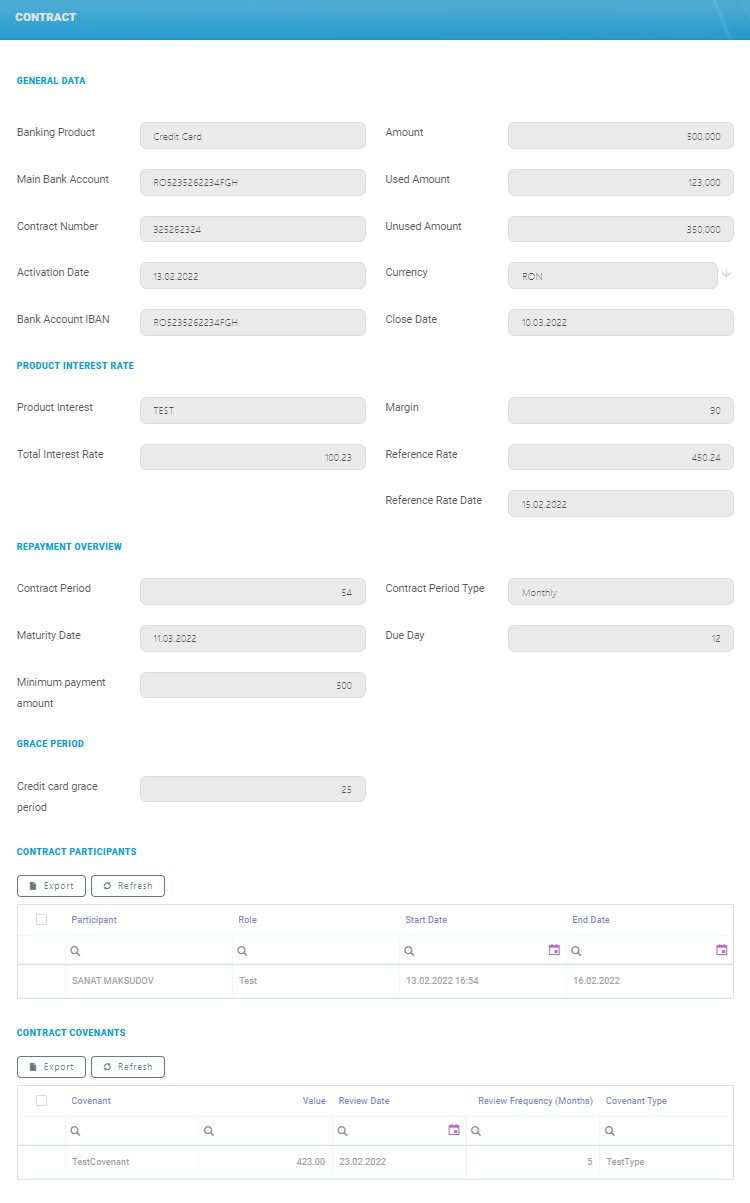Open the Contract Period Type field
This screenshot has height=1203, width=750.
[x=620, y=592]
